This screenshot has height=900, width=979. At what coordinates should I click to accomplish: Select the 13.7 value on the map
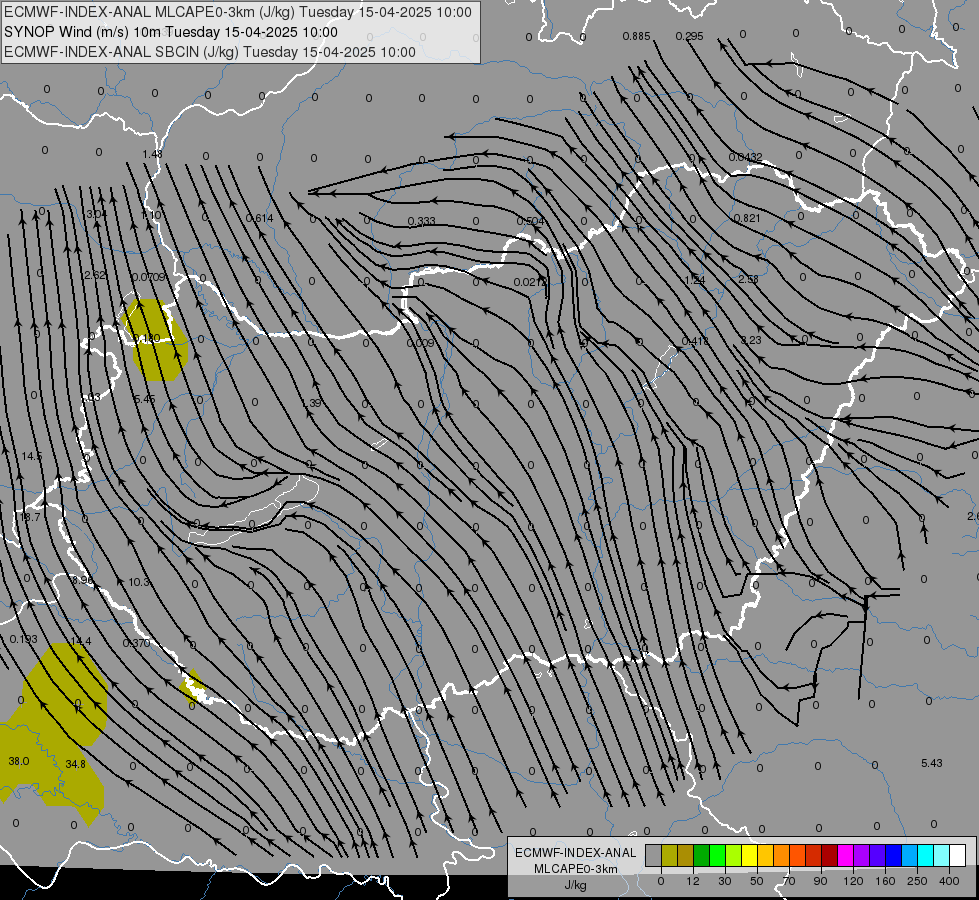click(x=30, y=518)
